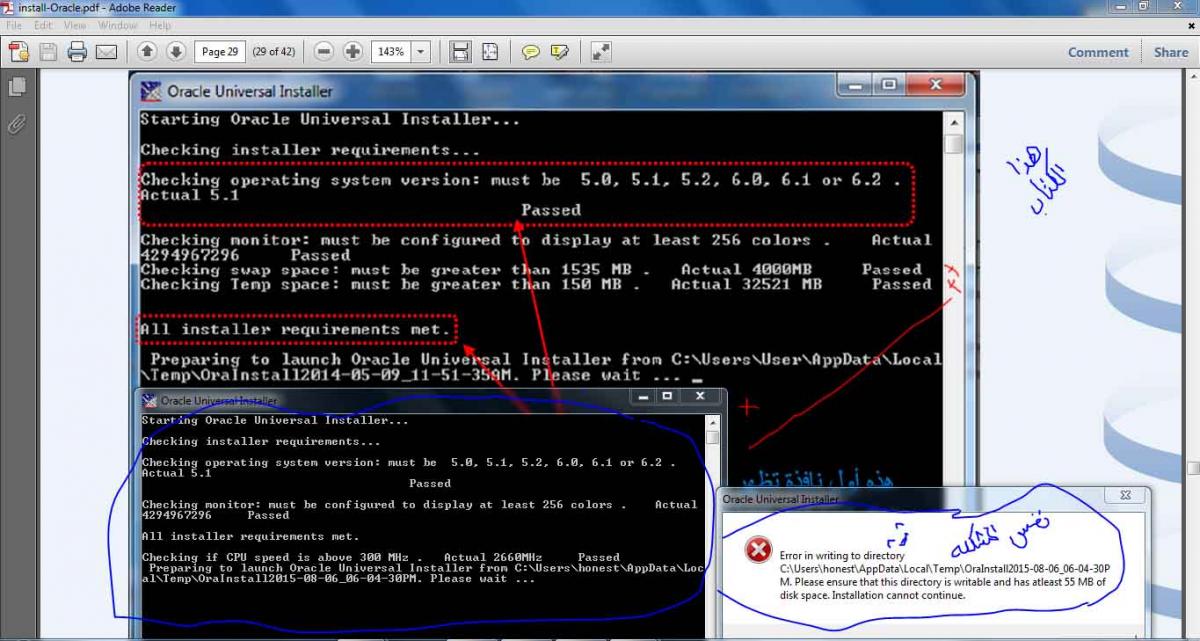The image size is (1200, 641).
Task: Toggle the fit one full page view
Action: [x=490, y=52]
